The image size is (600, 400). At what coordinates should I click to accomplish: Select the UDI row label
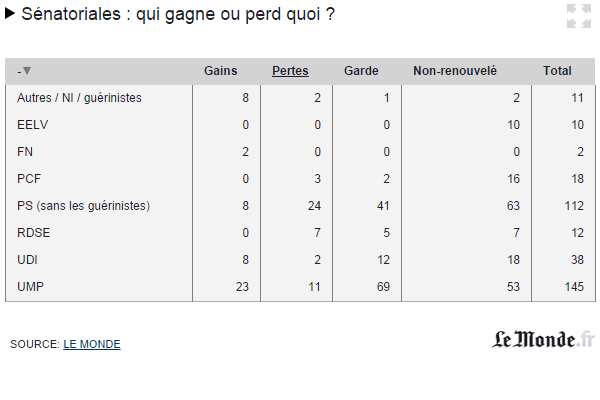28,260
